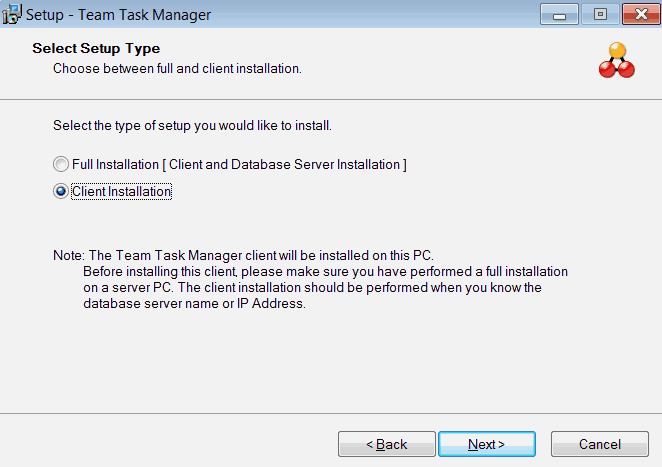Click the Select Setup Type heading
The image size is (662, 467).
(x=96, y=48)
